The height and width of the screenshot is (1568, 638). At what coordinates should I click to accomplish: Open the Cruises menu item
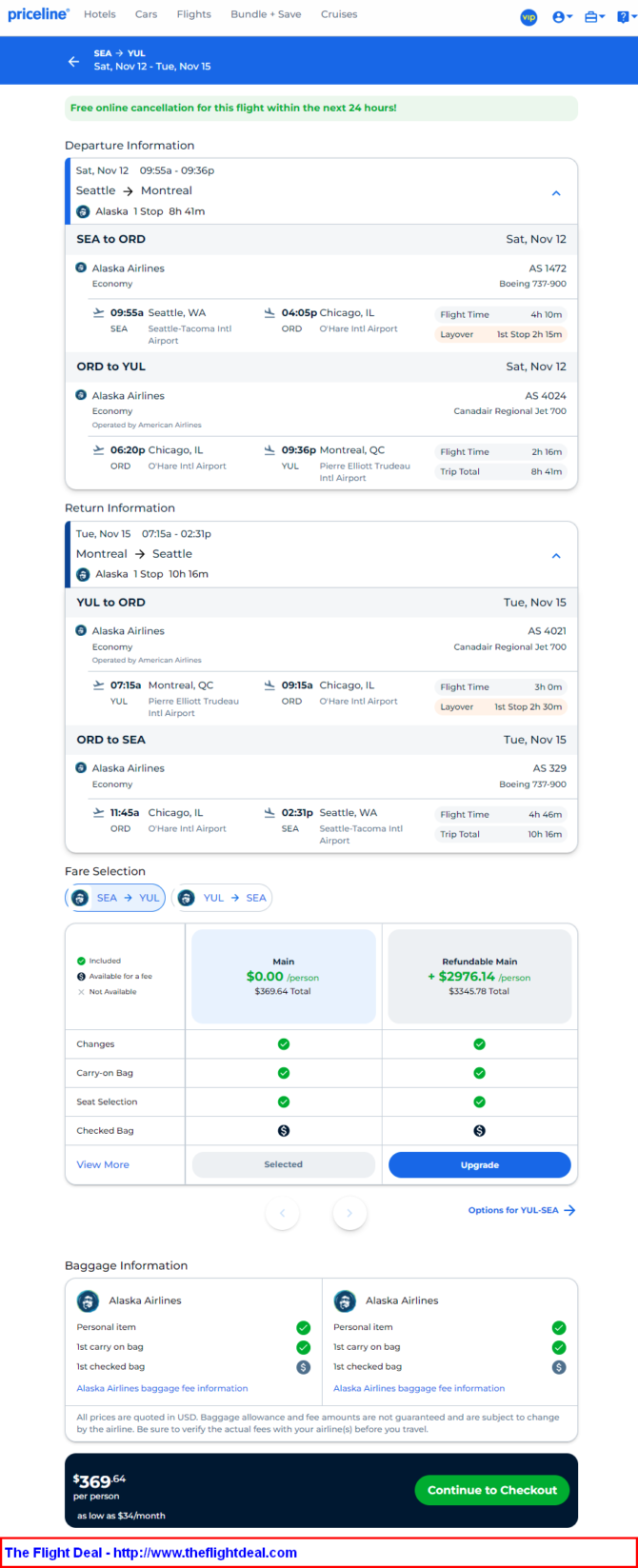339,14
